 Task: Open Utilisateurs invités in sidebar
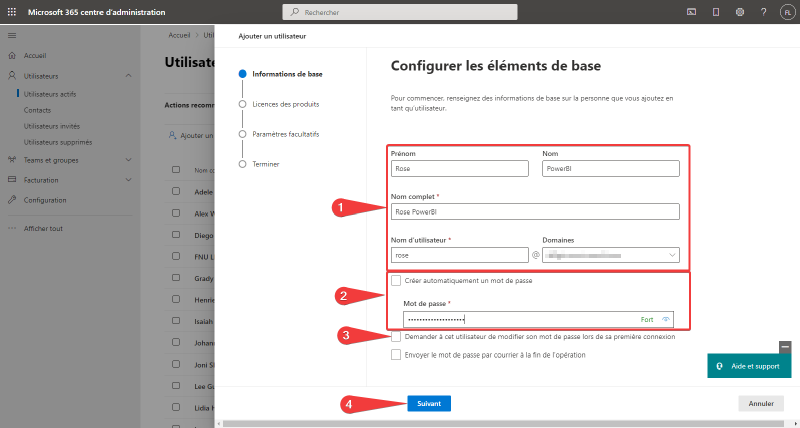click(x=52, y=126)
